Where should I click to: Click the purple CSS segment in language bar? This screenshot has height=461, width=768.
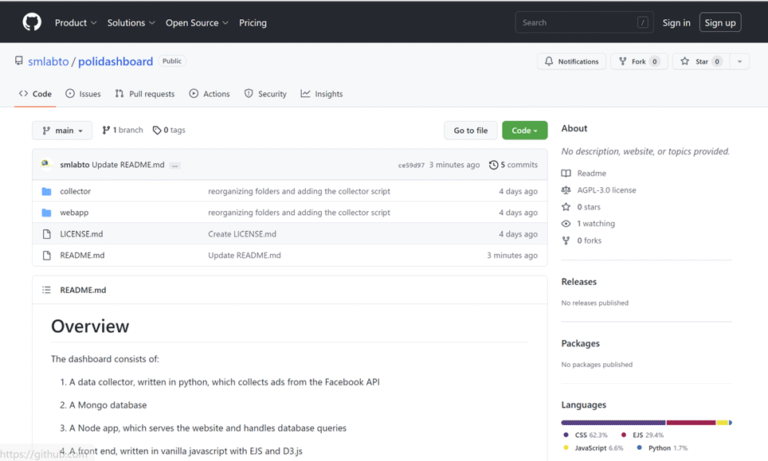point(613,422)
